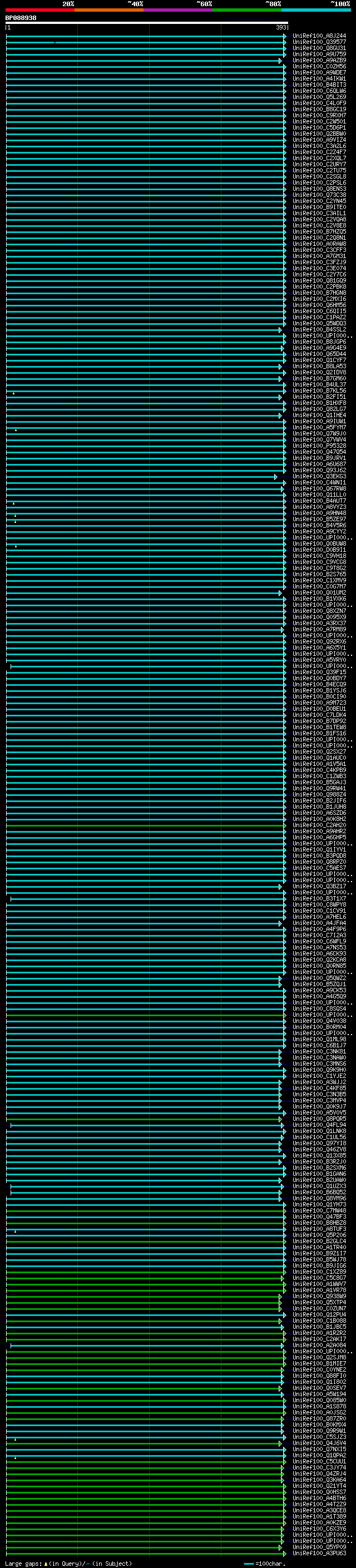356x1568 pixels.
Task: Select hit label UniRef100_Q65D44
Action: (x=319, y=354)
